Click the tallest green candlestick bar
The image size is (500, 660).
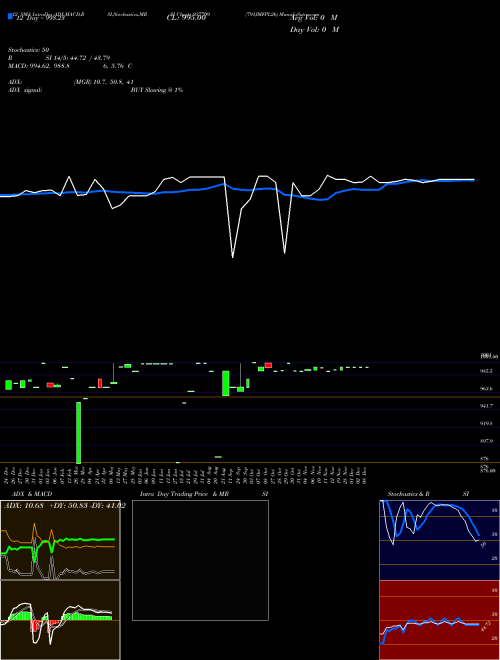pyautogui.click(x=78, y=432)
